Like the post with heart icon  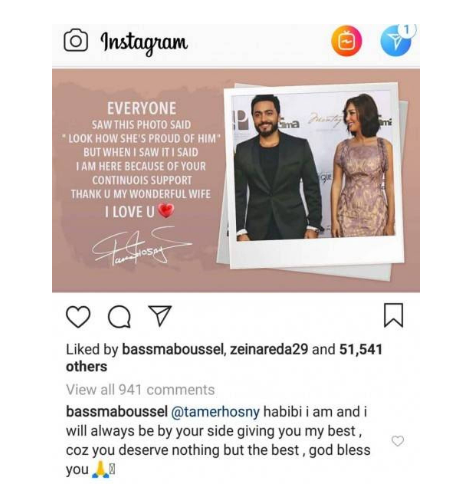pos(78,317)
